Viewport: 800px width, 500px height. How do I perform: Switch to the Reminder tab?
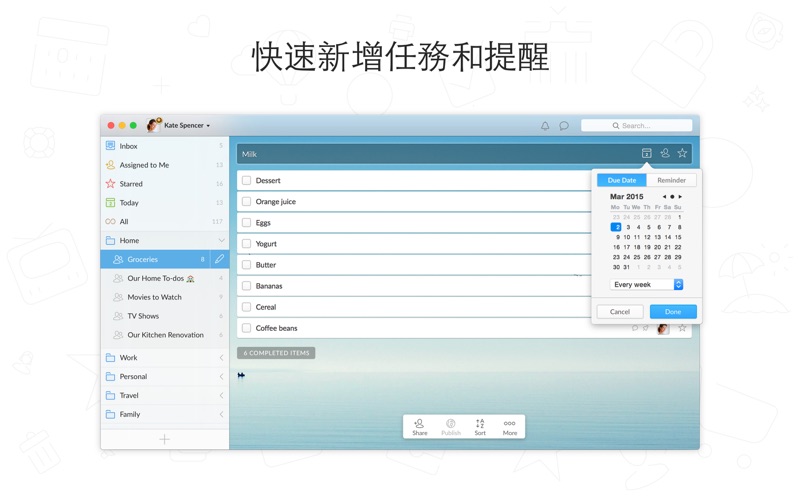(671, 180)
